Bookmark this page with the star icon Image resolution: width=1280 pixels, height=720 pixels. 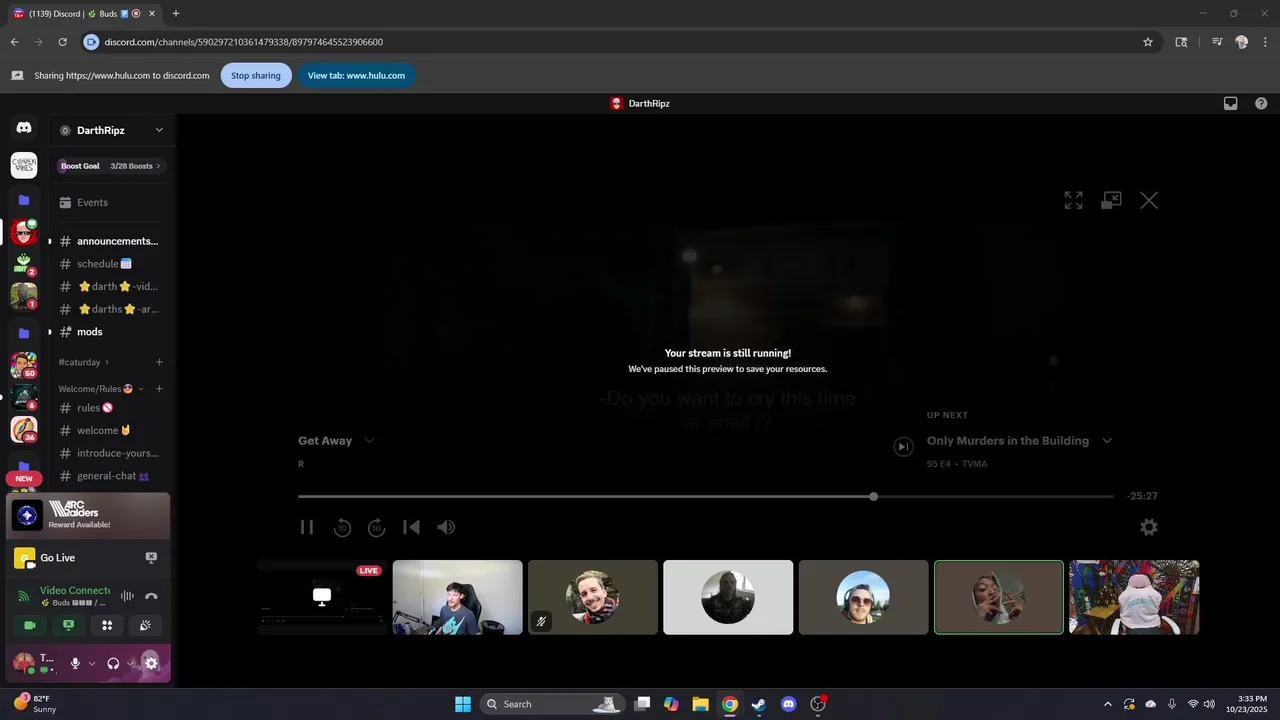tap(1148, 42)
